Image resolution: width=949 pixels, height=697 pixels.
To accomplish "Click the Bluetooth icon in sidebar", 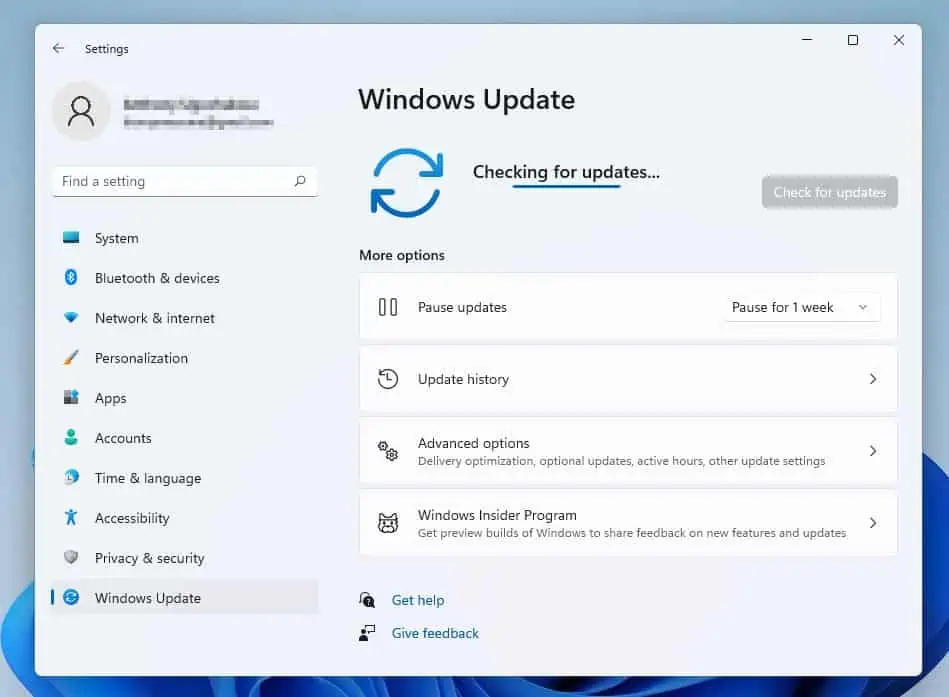I will (71, 277).
